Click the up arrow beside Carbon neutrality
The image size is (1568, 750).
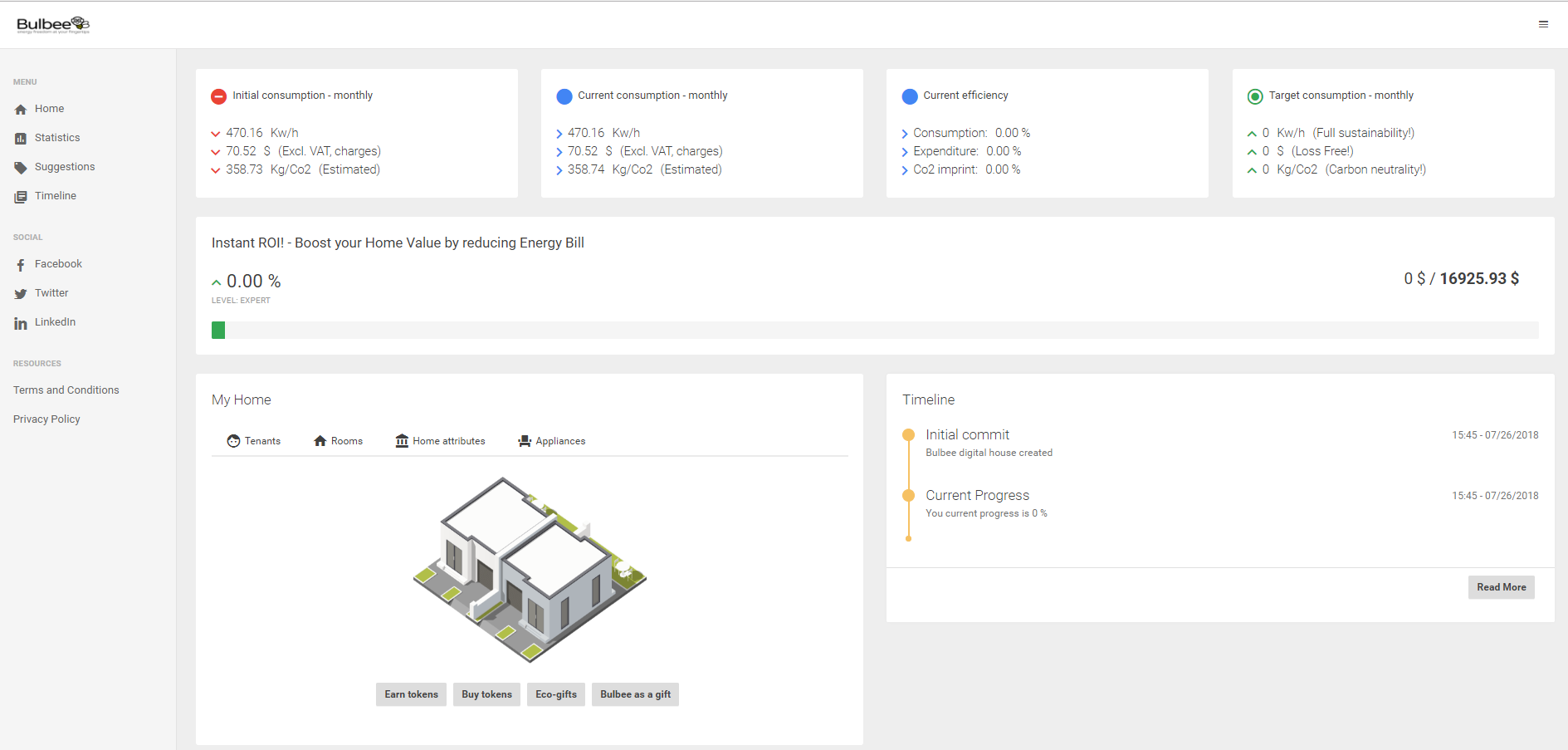(x=1252, y=170)
